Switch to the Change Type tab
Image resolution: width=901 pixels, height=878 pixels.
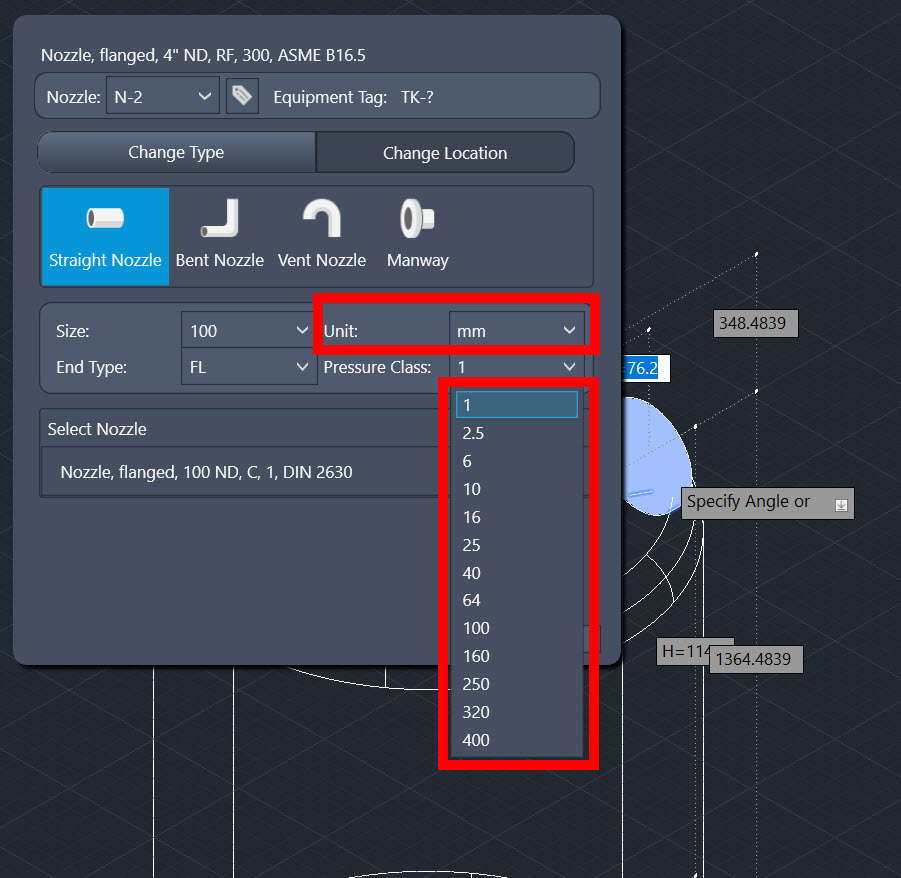coord(176,152)
